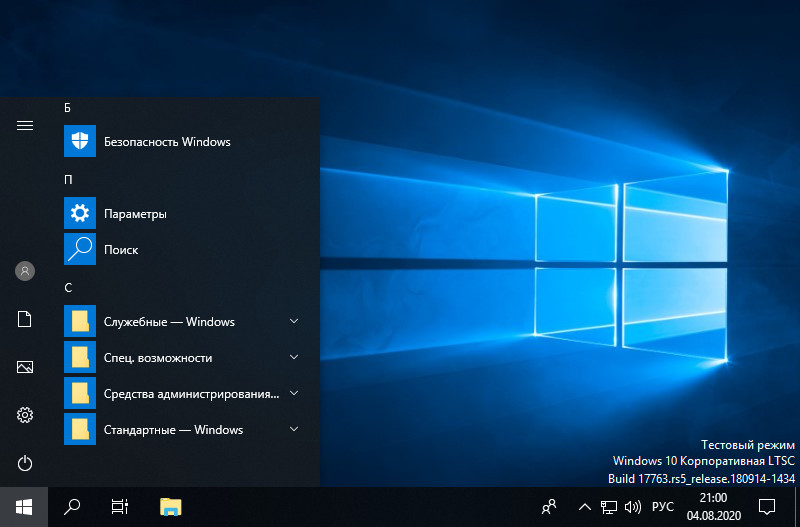The width and height of the screenshot is (800, 527).
Task: Open Documents from Start sidebar
Action: [25, 319]
